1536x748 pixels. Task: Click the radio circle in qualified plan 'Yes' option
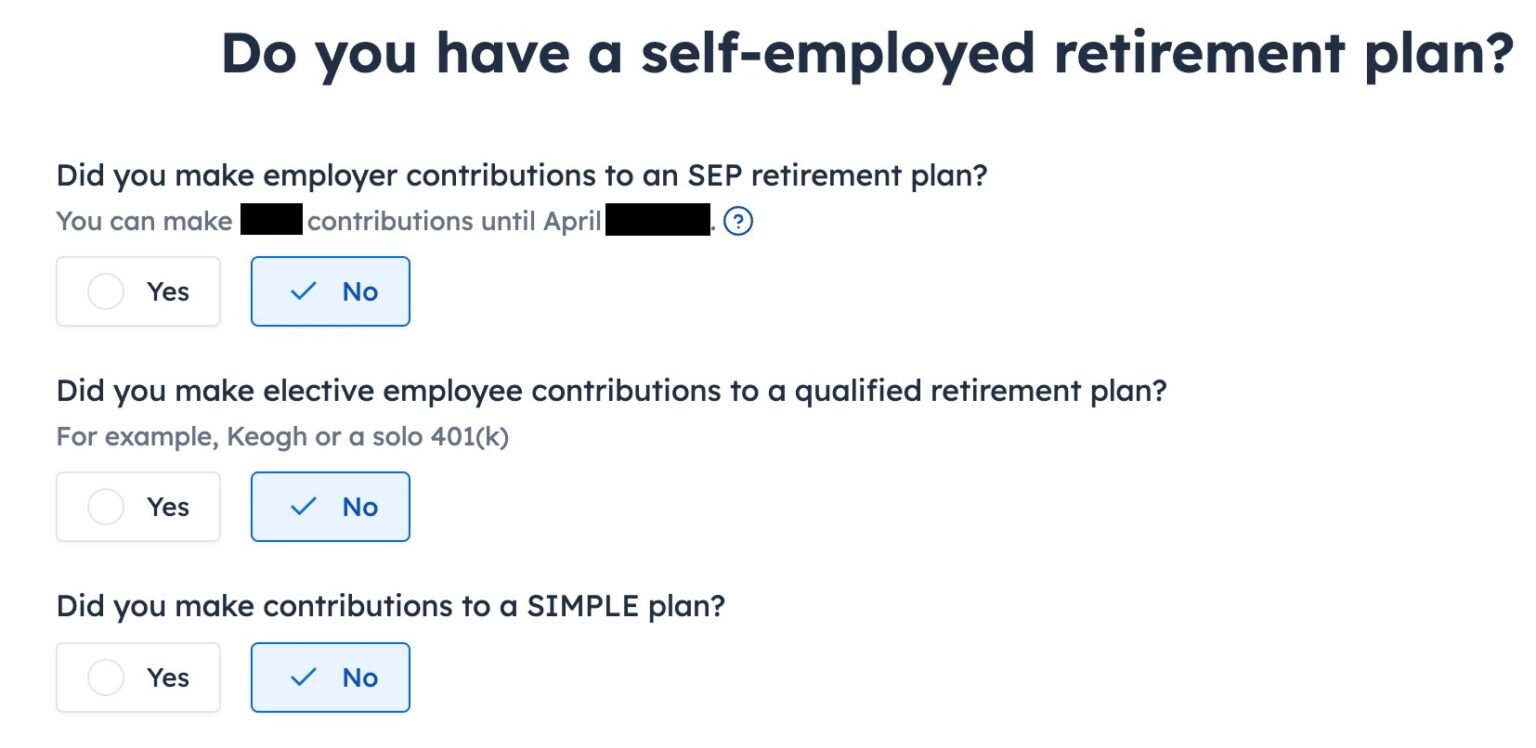pos(106,506)
